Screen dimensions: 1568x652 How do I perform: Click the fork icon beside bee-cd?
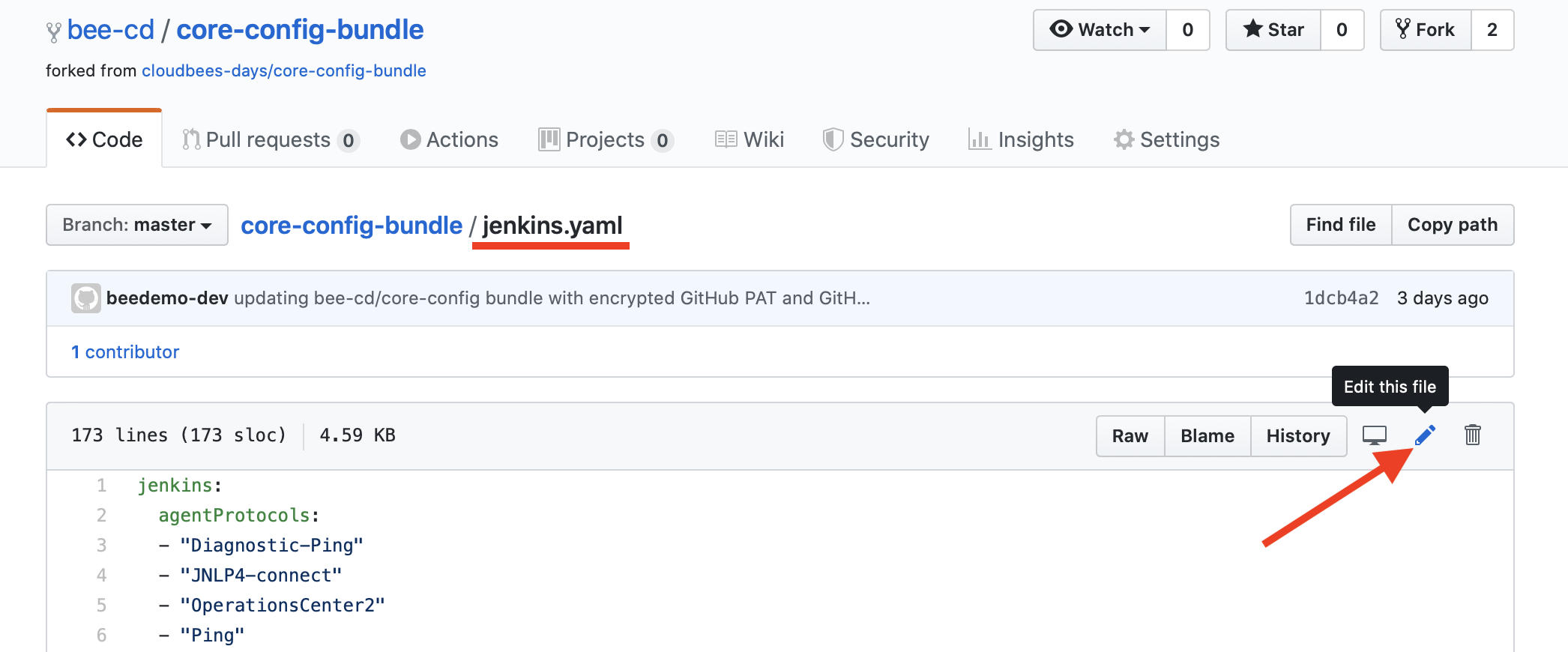[x=54, y=31]
